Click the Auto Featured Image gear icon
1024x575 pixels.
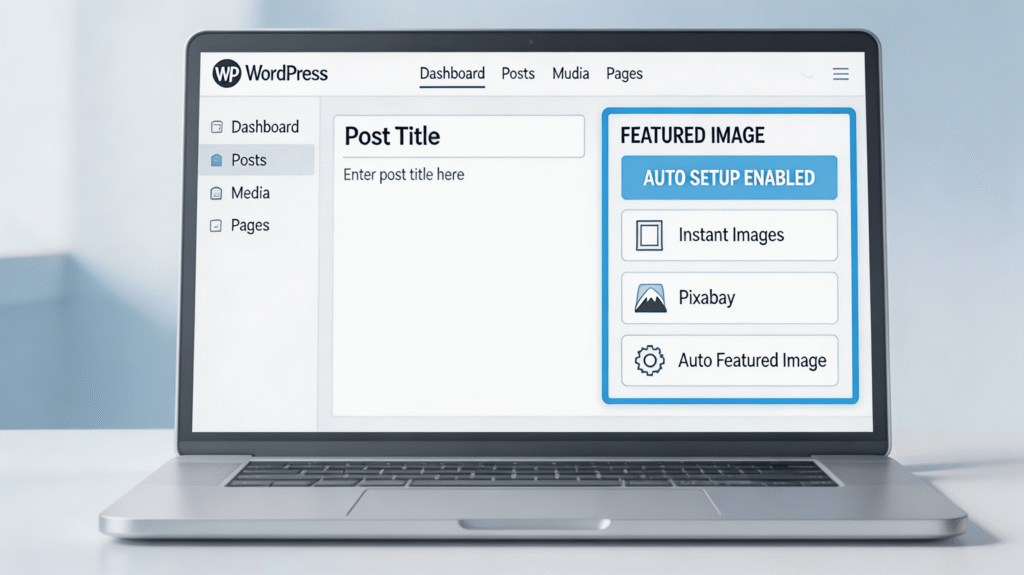(x=650, y=360)
